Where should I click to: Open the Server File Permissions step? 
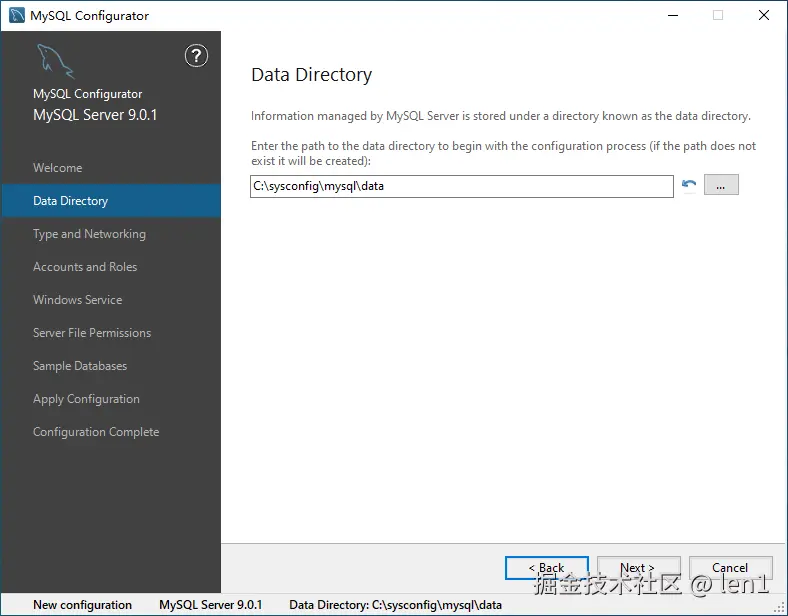click(92, 333)
